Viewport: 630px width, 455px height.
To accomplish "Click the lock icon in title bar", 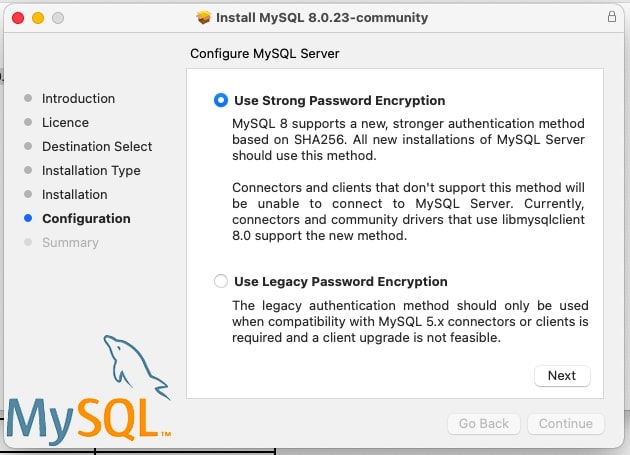I will (611, 18).
